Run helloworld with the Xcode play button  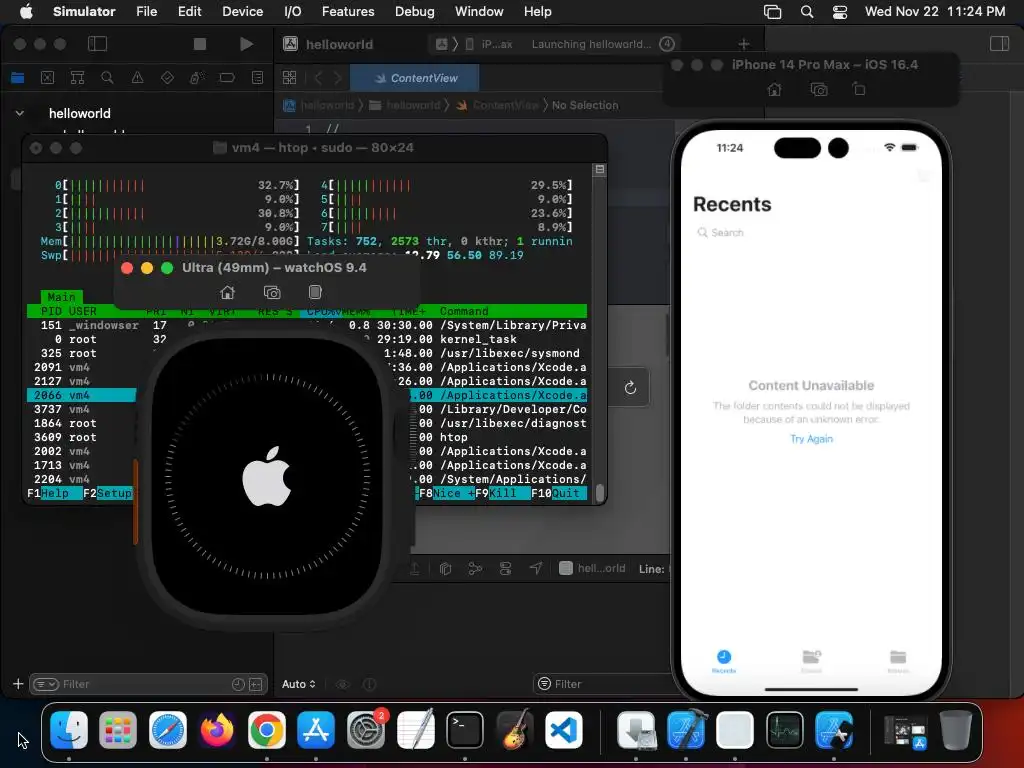246,44
